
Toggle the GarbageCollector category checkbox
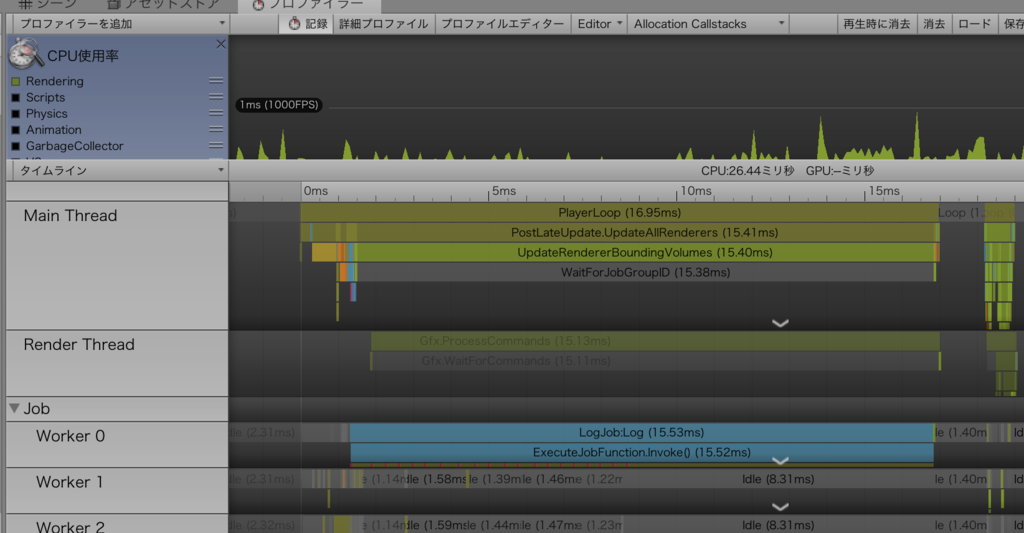tap(16, 146)
